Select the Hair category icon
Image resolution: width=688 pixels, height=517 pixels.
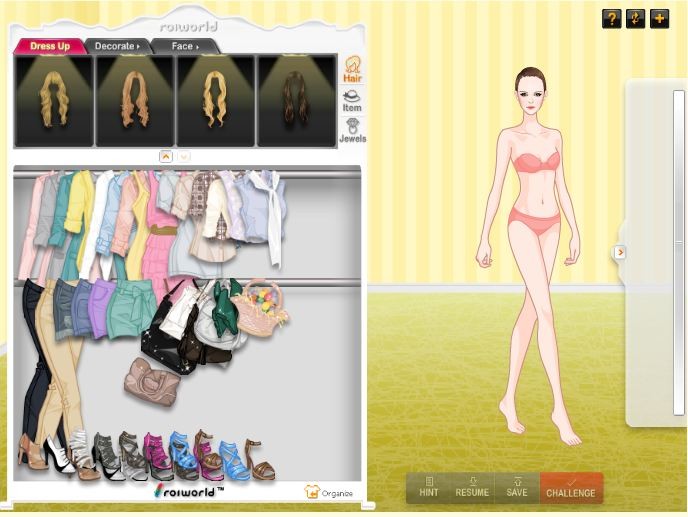click(352, 69)
